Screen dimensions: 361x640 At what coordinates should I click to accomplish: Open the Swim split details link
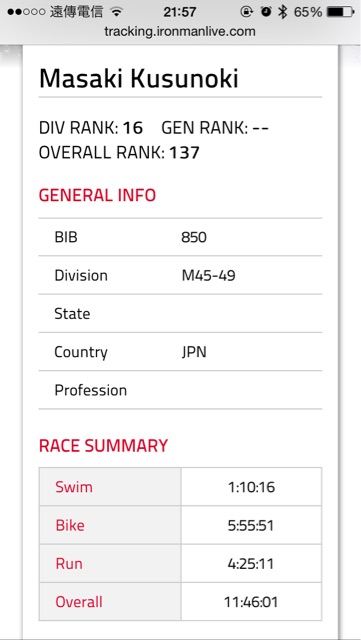[x=74, y=487]
